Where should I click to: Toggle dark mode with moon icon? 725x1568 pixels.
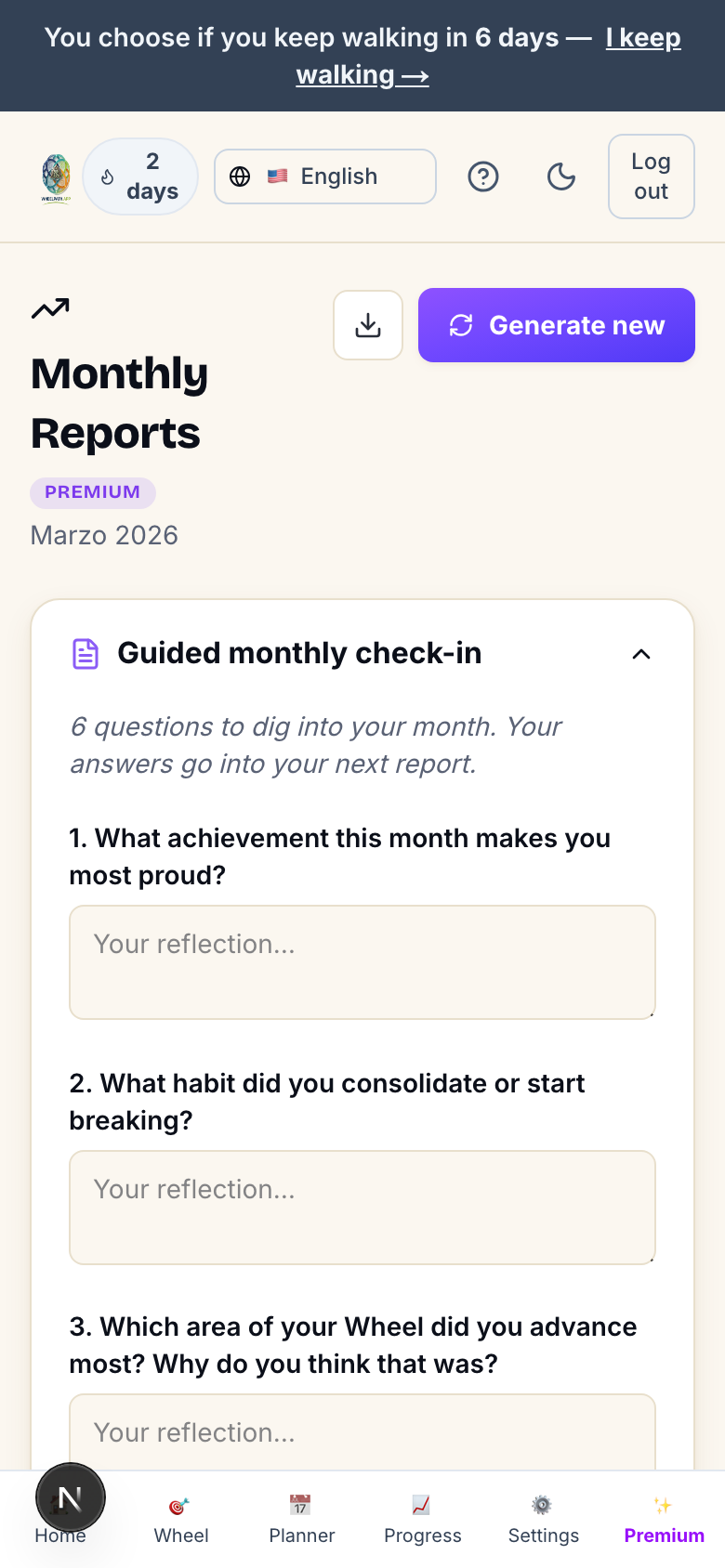coord(561,176)
